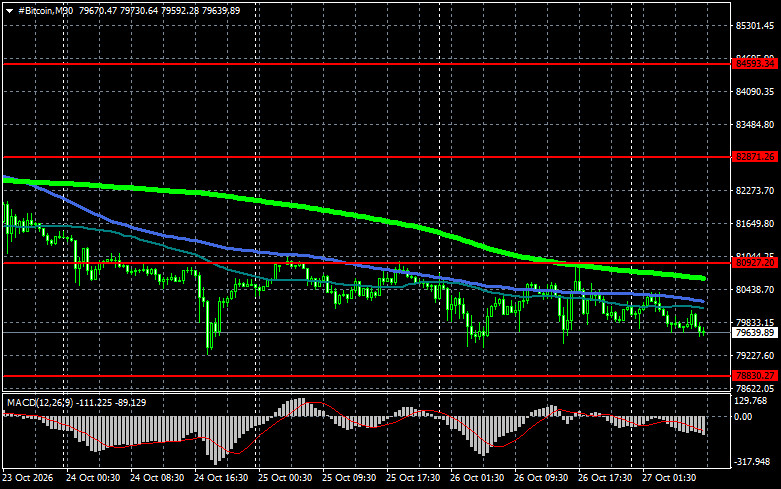Click the 25 Oct 17:30 time label

pos(413,478)
